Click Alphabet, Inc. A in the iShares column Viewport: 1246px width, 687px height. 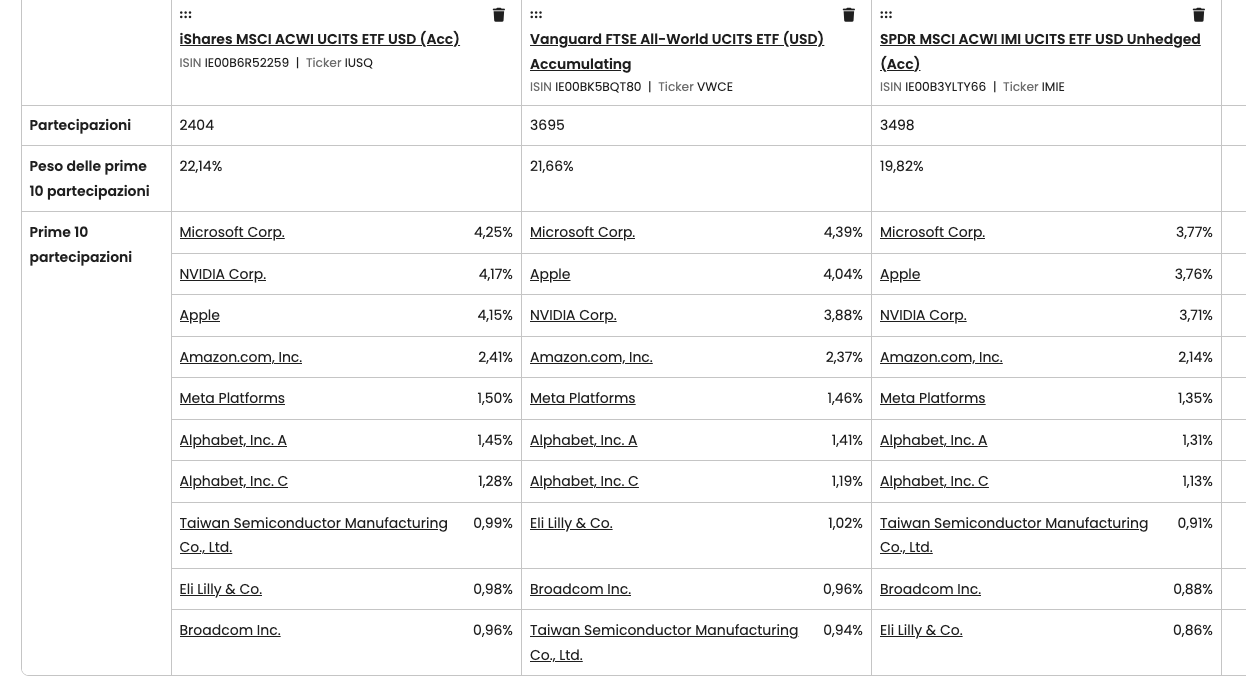[232, 440]
